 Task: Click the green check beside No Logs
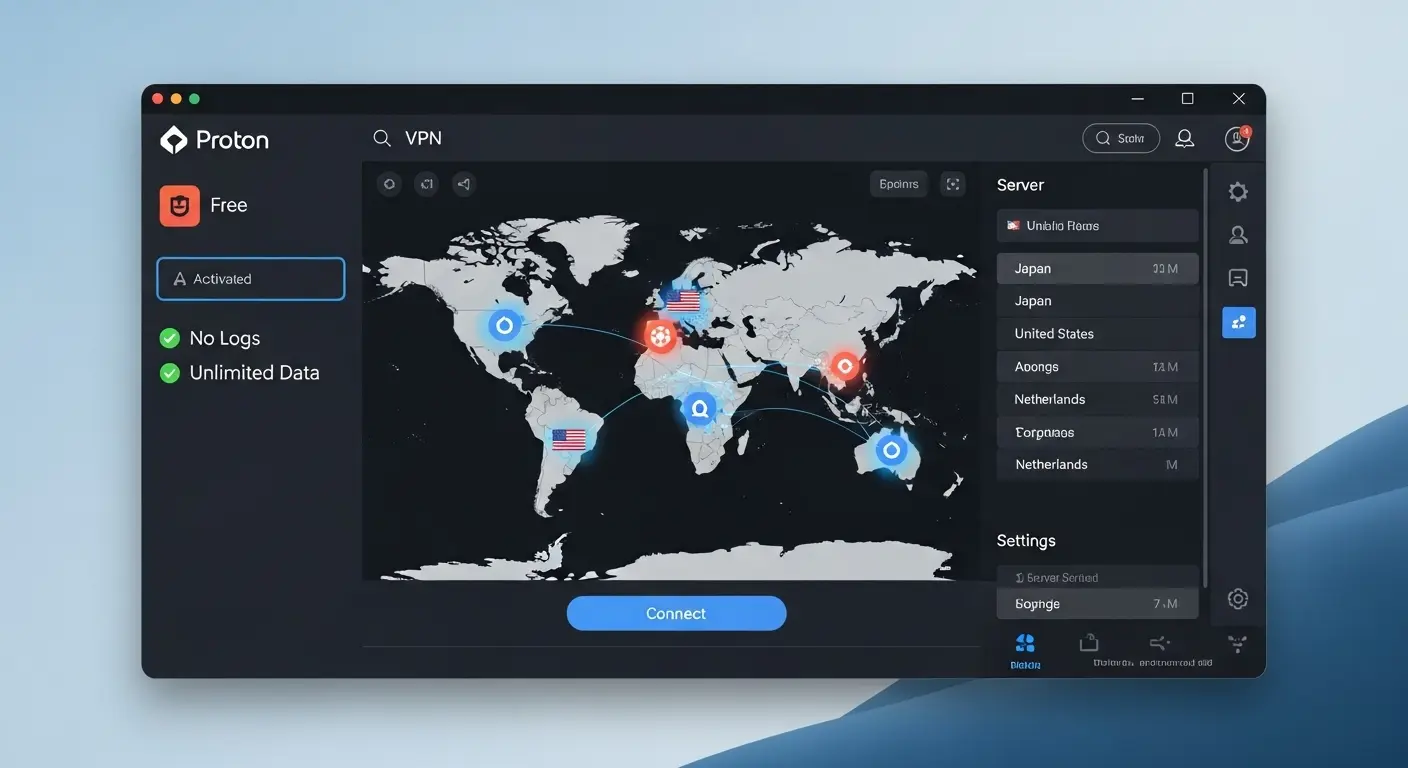pyautogui.click(x=170, y=338)
